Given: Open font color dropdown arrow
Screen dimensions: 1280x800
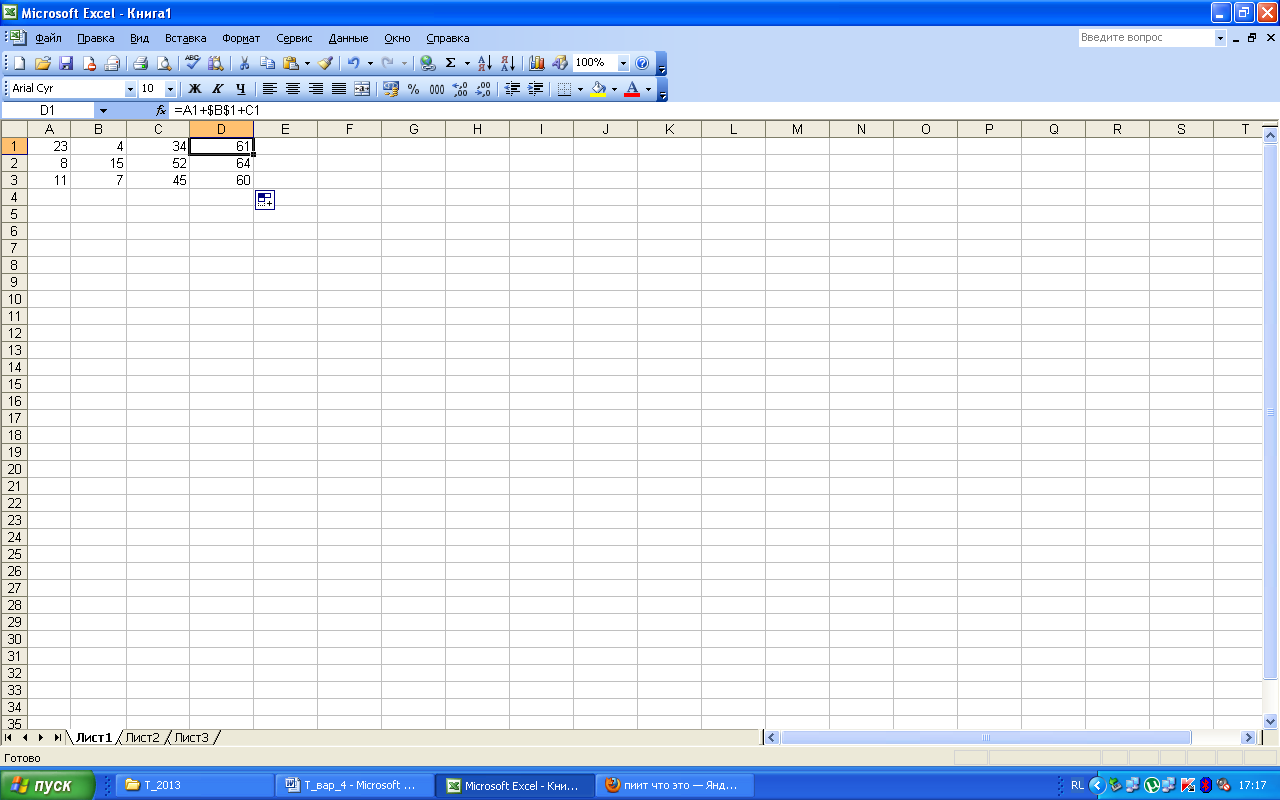Looking at the screenshot, I should [x=648, y=89].
